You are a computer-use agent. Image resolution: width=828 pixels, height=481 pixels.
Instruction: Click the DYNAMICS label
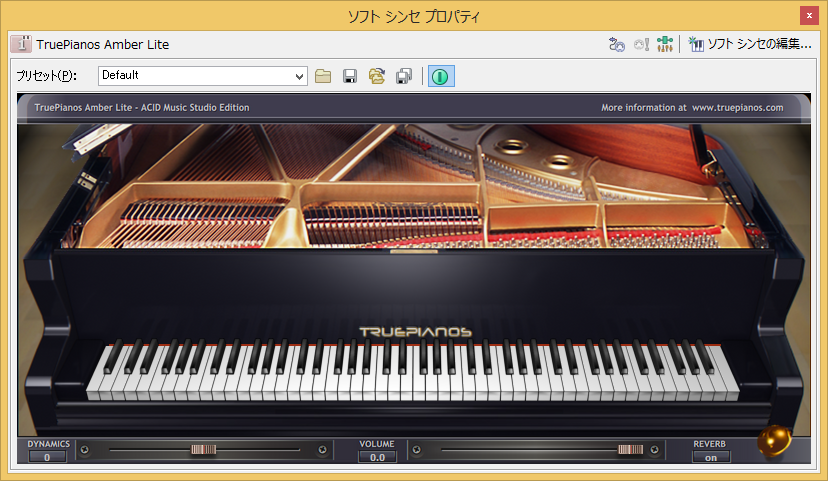[x=49, y=444]
